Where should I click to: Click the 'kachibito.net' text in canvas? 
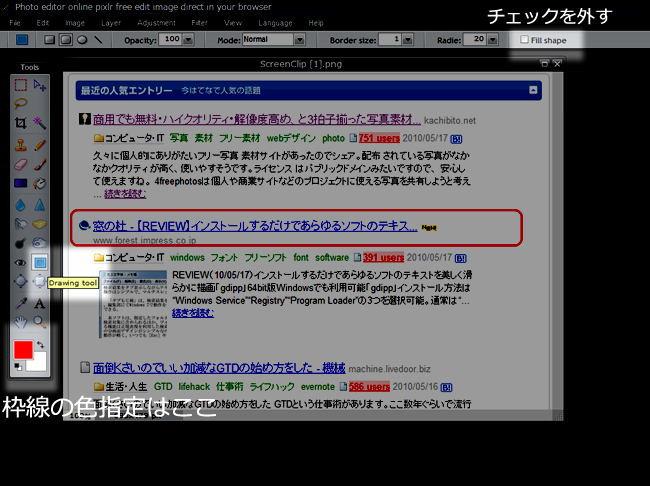[450, 121]
